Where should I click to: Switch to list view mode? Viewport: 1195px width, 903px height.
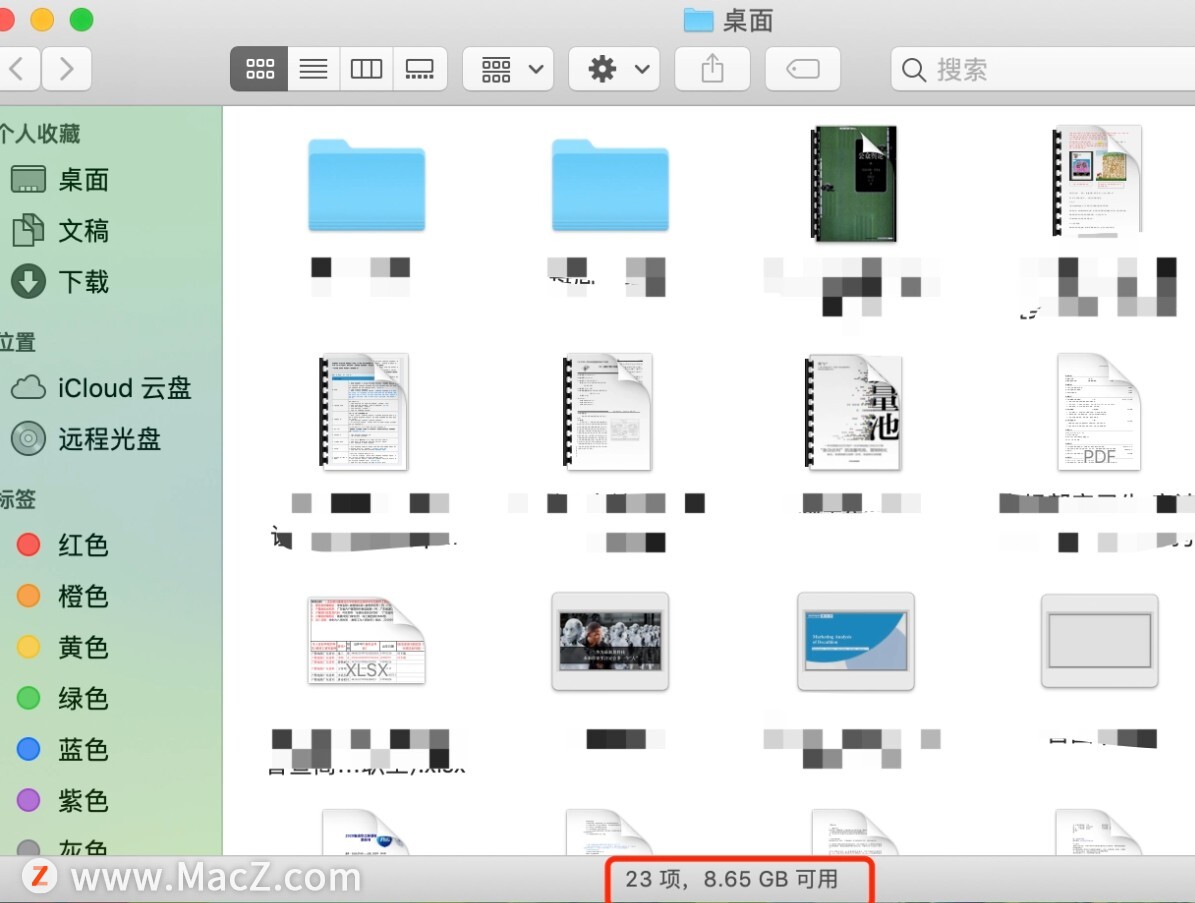tap(313, 69)
